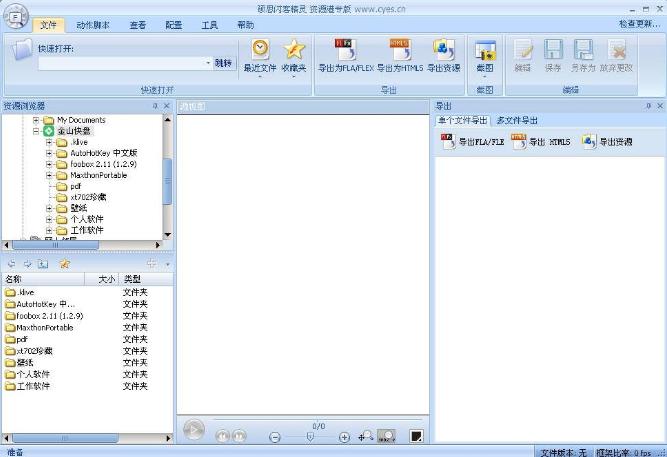Click 导出为HTML5 ribbon icon
The image size is (667, 457).
coord(400,50)
